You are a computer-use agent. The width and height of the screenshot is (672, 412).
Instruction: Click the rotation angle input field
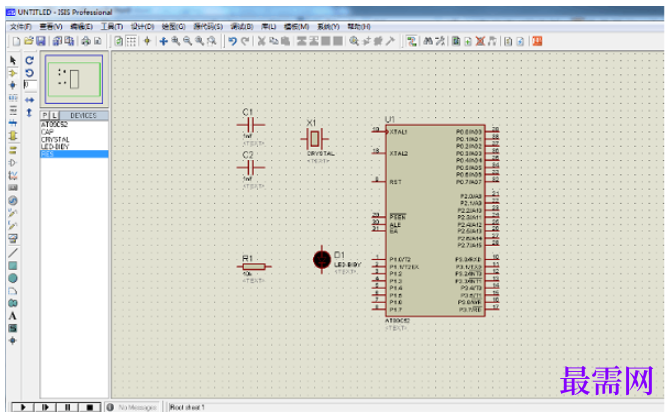(30, 85)
